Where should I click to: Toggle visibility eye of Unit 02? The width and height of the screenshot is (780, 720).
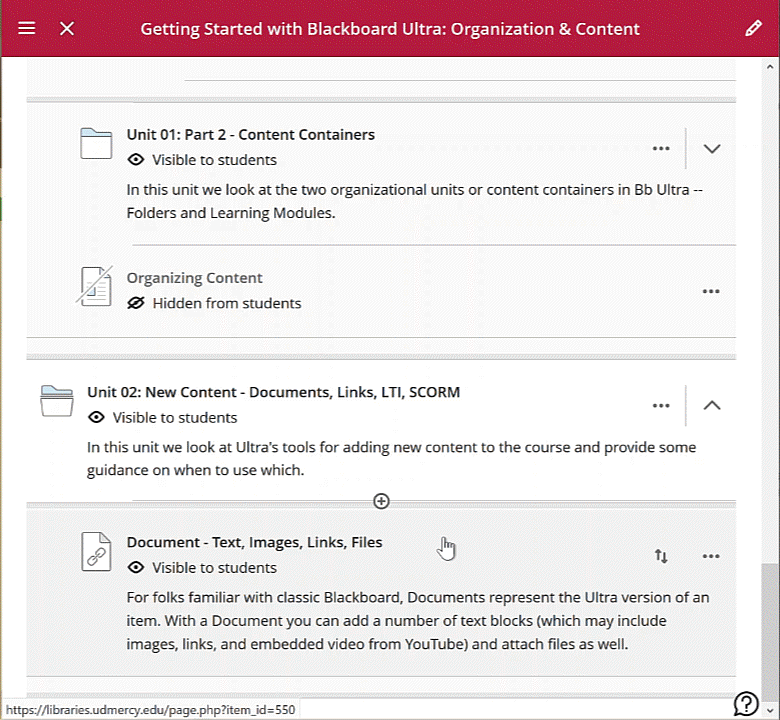click(97, 417)
